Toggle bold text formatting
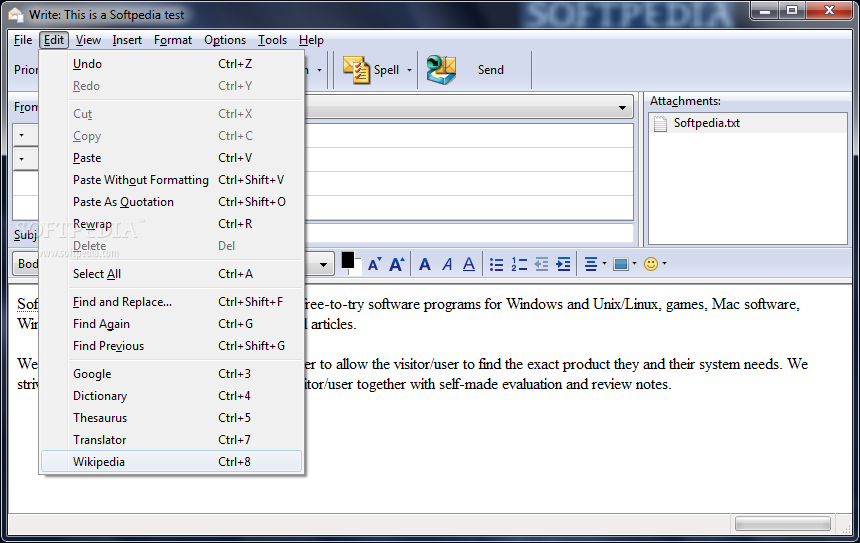 coord(425,264)
